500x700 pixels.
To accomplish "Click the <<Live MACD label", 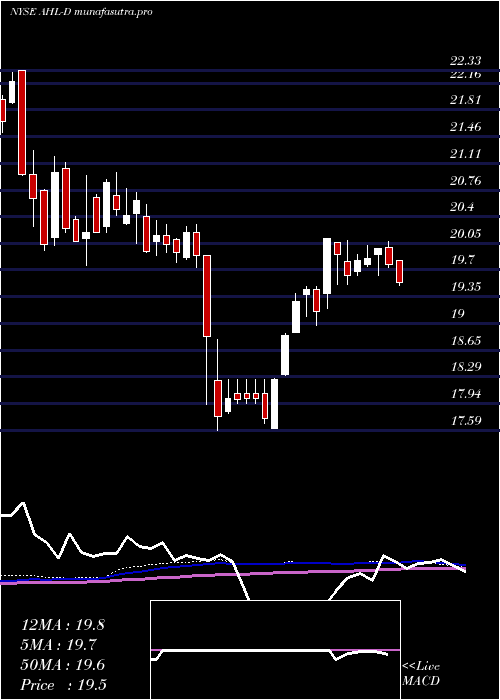I will coord(421,674).
